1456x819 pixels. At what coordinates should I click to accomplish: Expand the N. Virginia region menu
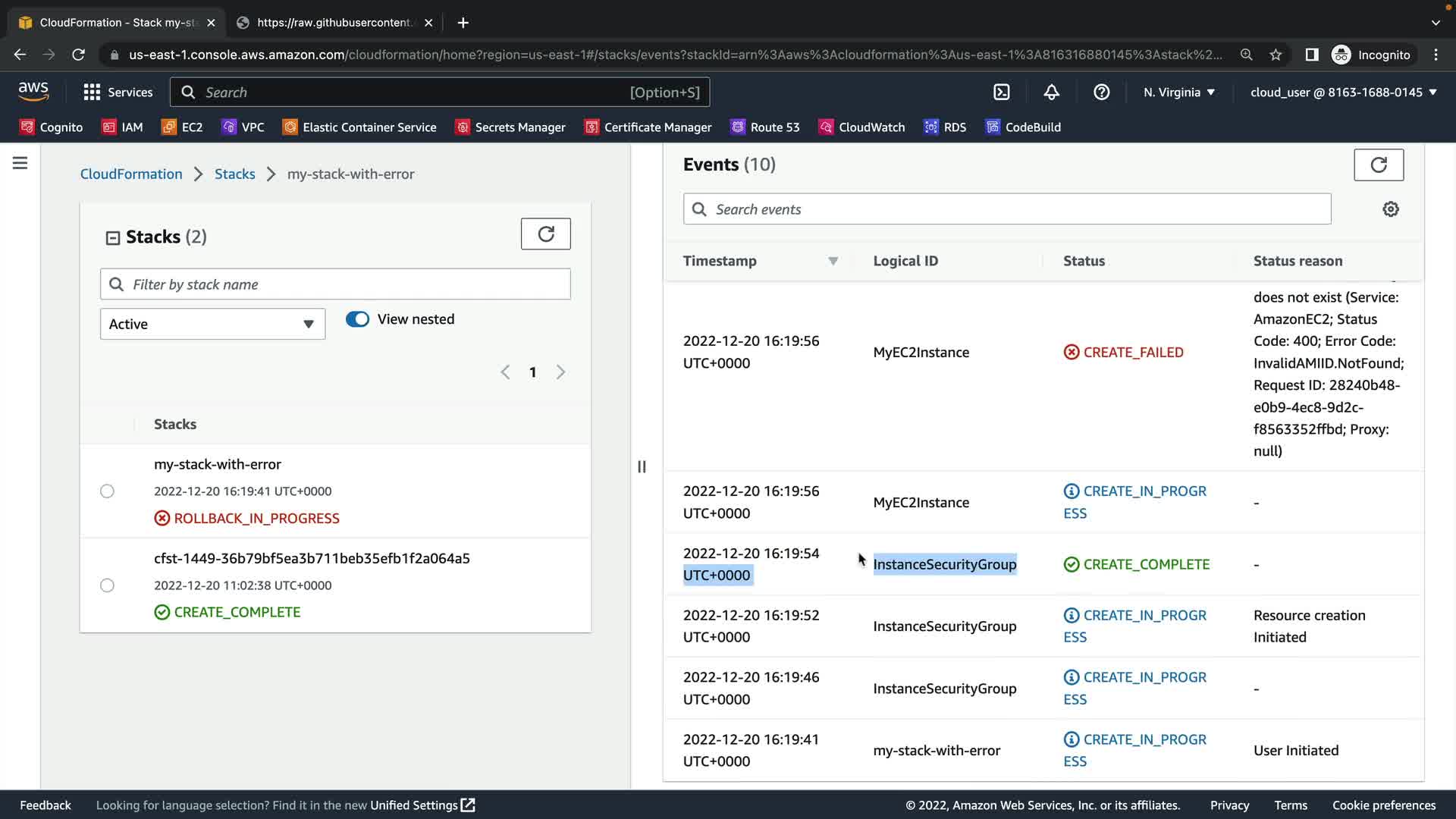(x=1178, y=93)
